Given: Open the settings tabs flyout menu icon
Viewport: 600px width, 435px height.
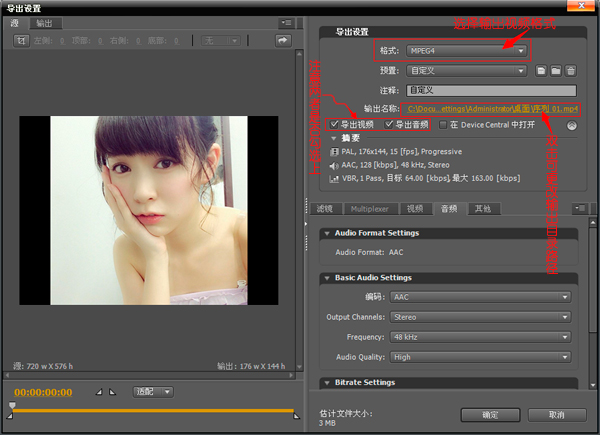Looking at the screenshot, I should tap(580, 209).
